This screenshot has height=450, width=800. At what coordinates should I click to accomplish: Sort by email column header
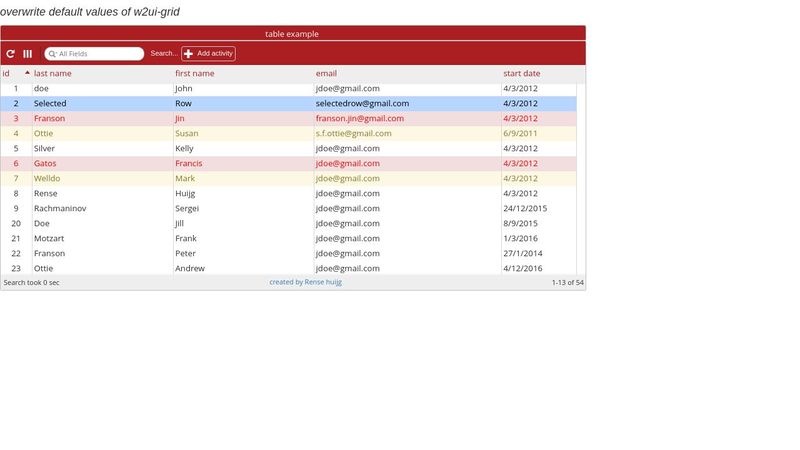pos(326,74)
